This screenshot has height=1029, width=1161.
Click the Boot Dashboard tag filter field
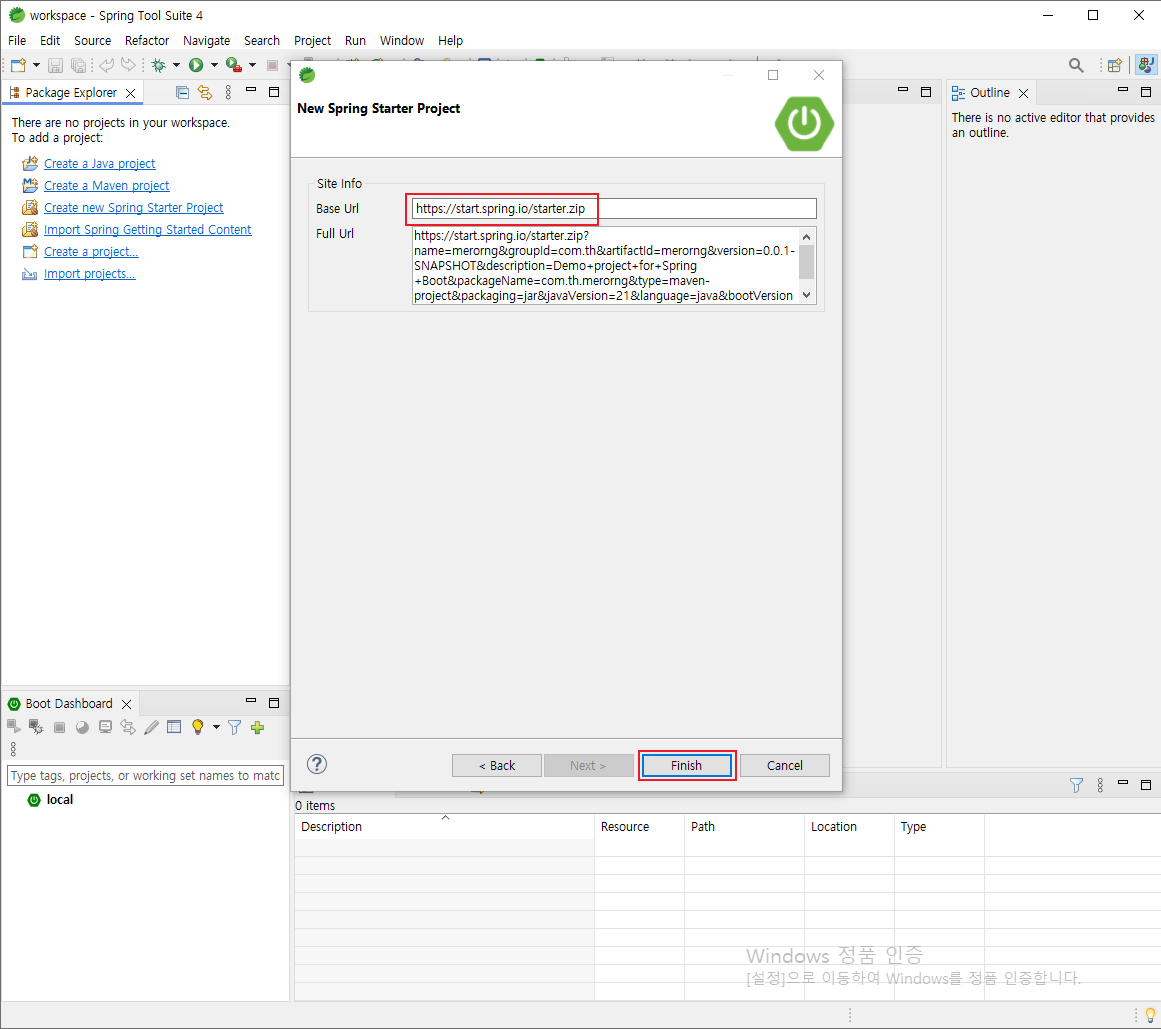click(146, 775)
